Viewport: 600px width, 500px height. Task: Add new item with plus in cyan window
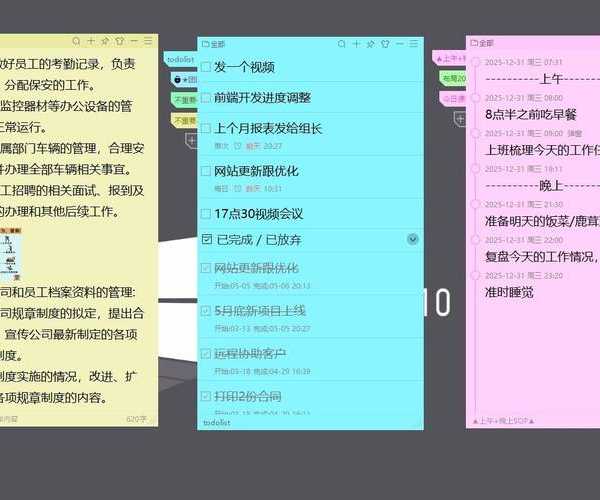point(356,44)
